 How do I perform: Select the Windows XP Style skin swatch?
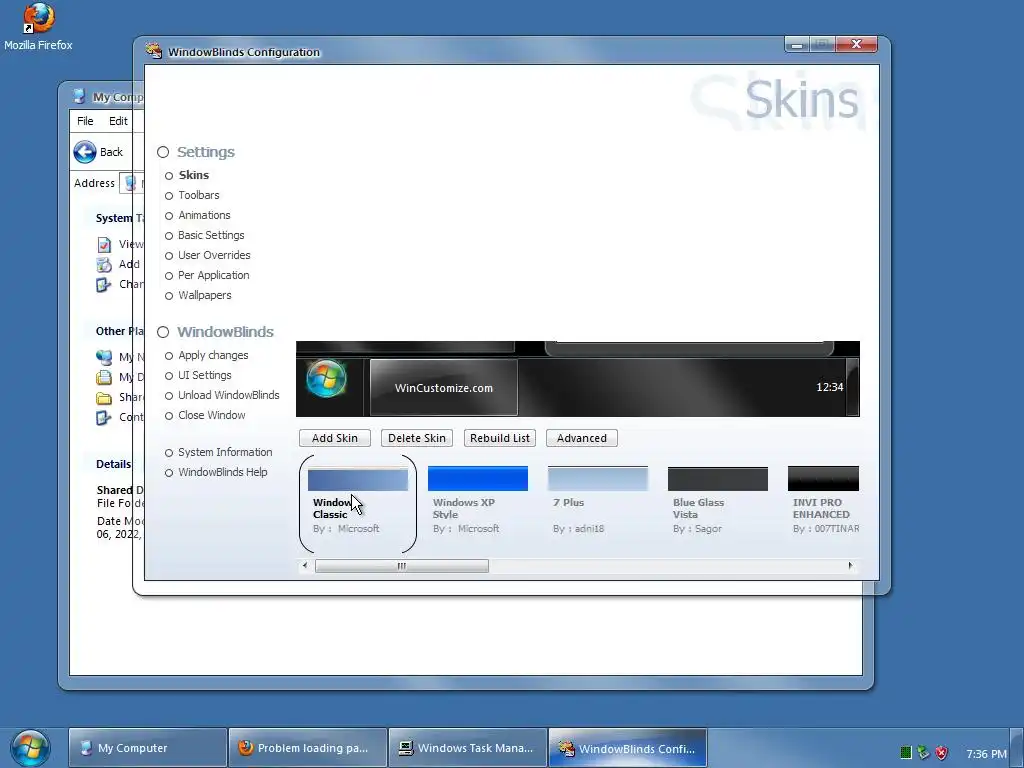pos(477,479)
